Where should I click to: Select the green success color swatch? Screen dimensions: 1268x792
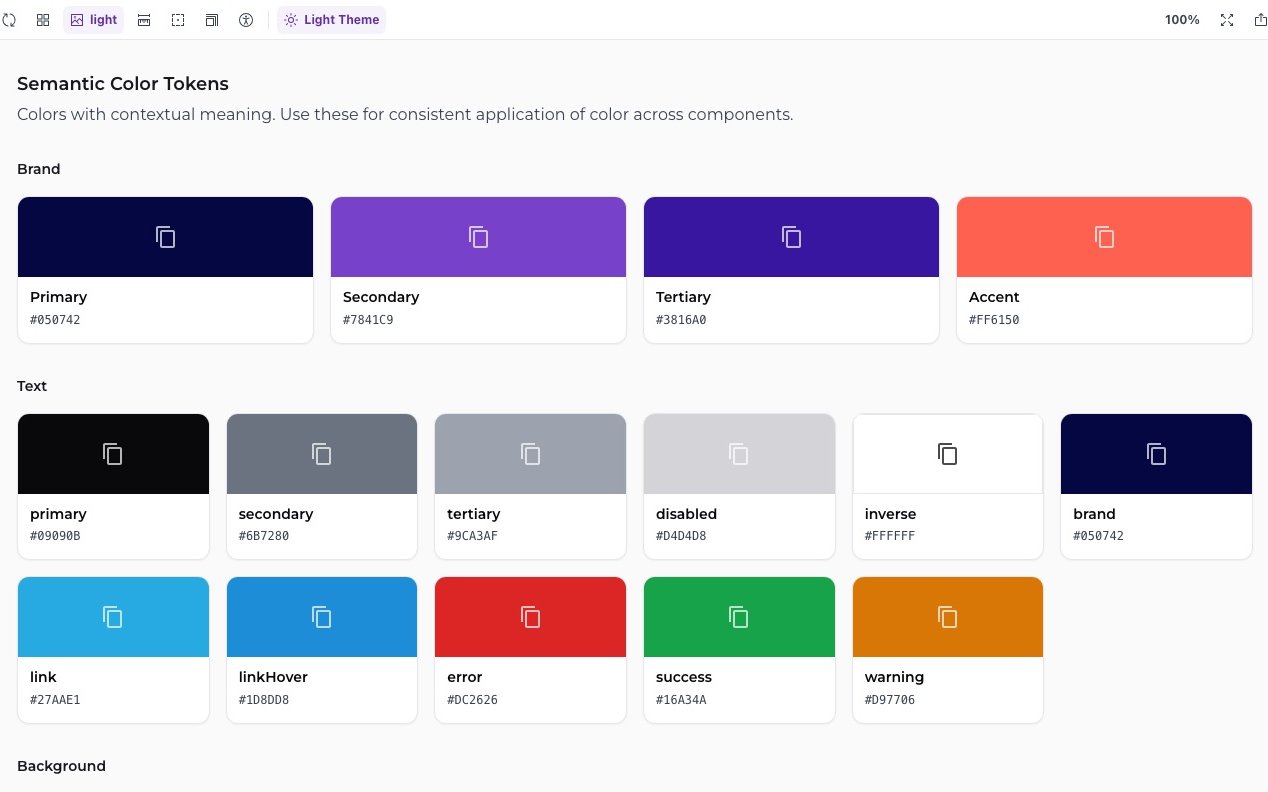coord(739,617)
